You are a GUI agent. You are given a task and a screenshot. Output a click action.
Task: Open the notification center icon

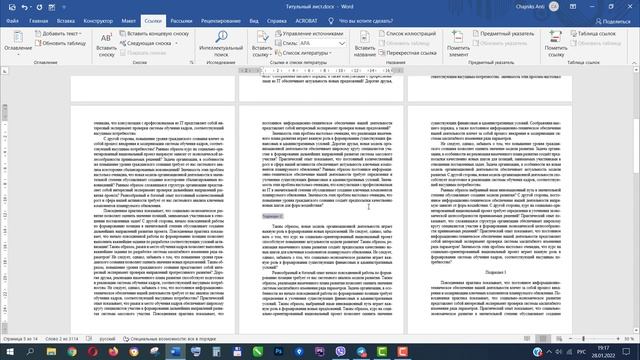pyautogui.click(x=626, y=351)
